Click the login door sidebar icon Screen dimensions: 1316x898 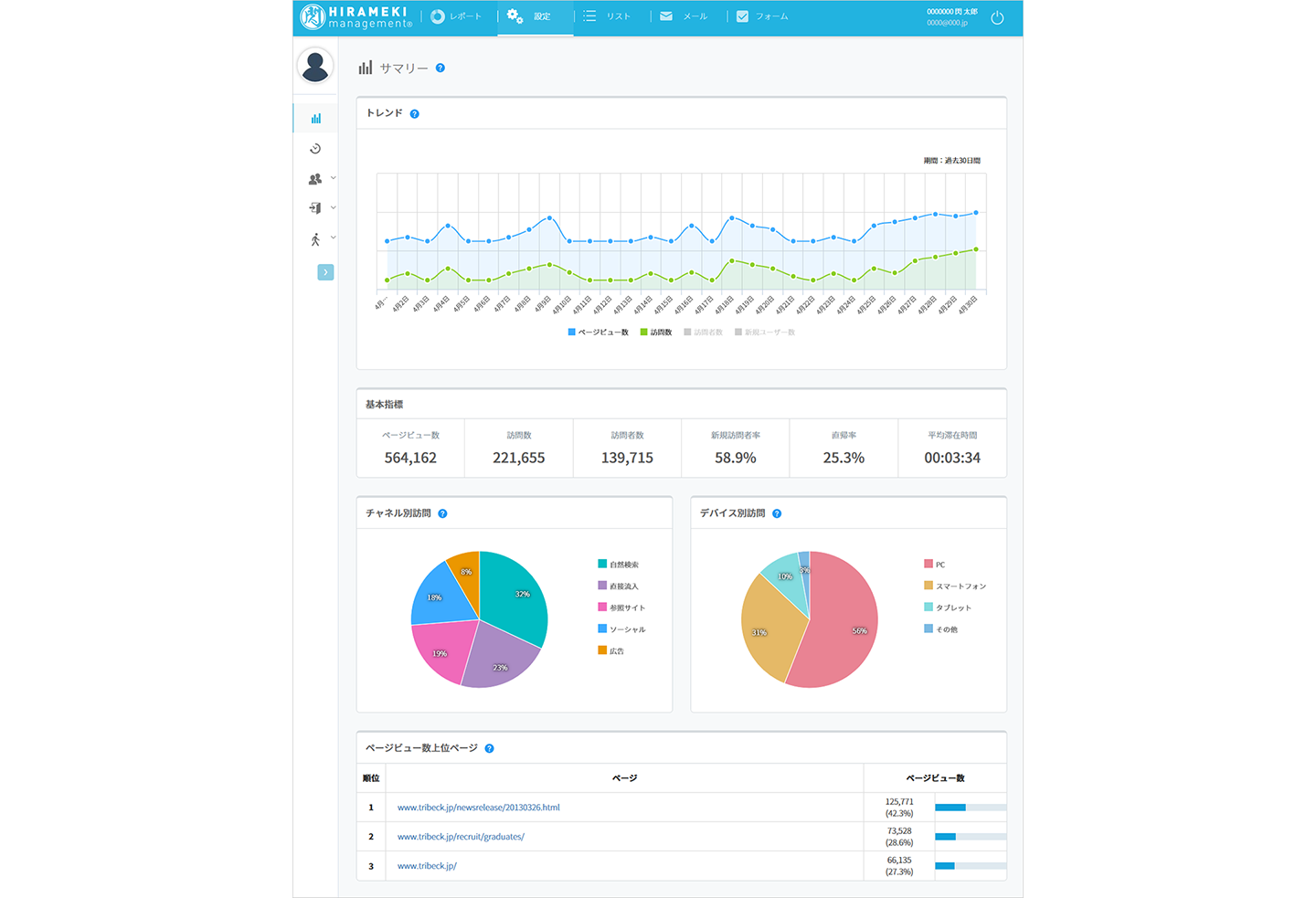(315, 208)
